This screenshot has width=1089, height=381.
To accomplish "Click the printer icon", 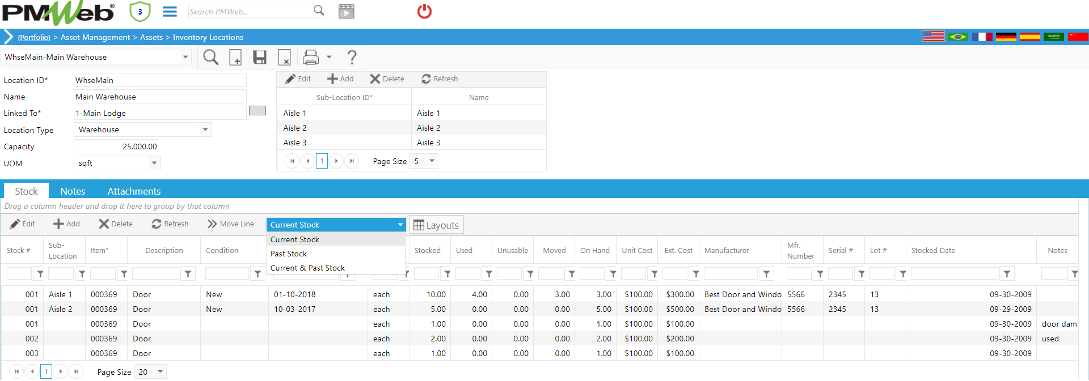I will 312,57.
